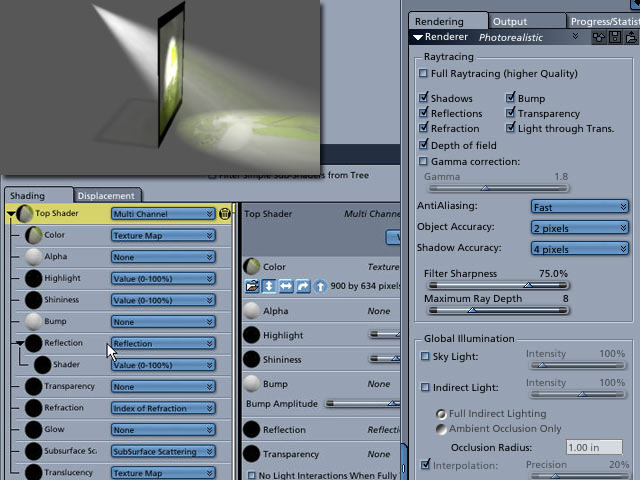Flip the color texture horizontally
The image size is (640, 480).
pyautogui.click(x=286, y=286)
